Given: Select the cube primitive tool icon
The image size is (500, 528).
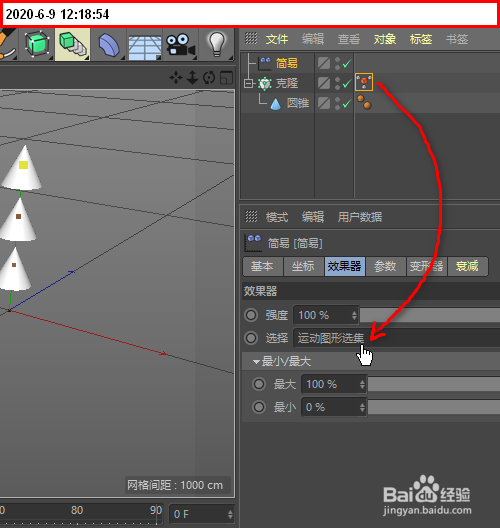Looking at the screenshot, I should coord(37,44).
